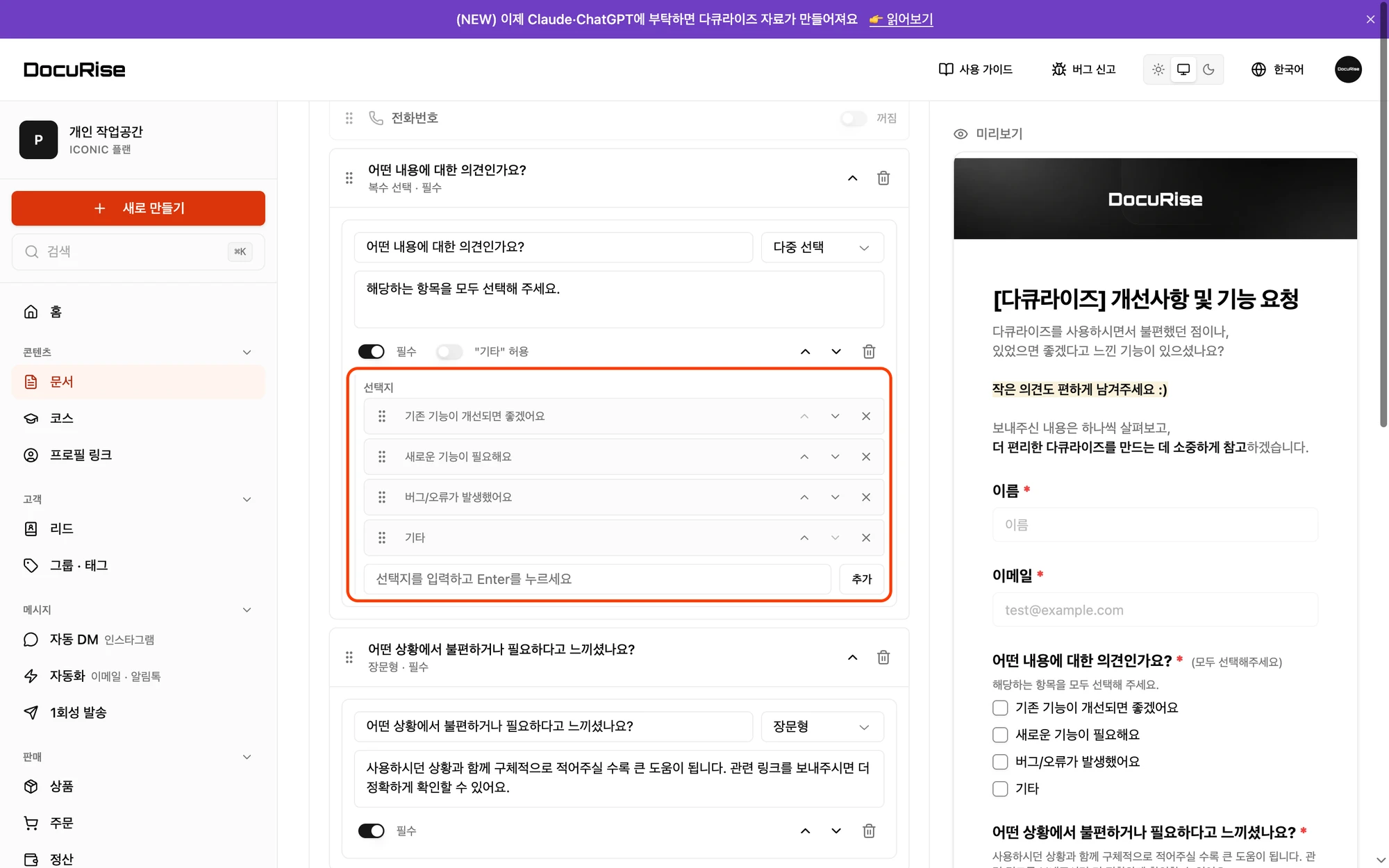Dismiss the purple announcement banner
The height and width of the screenshot is (868, 1389).
click(1370, 19)
